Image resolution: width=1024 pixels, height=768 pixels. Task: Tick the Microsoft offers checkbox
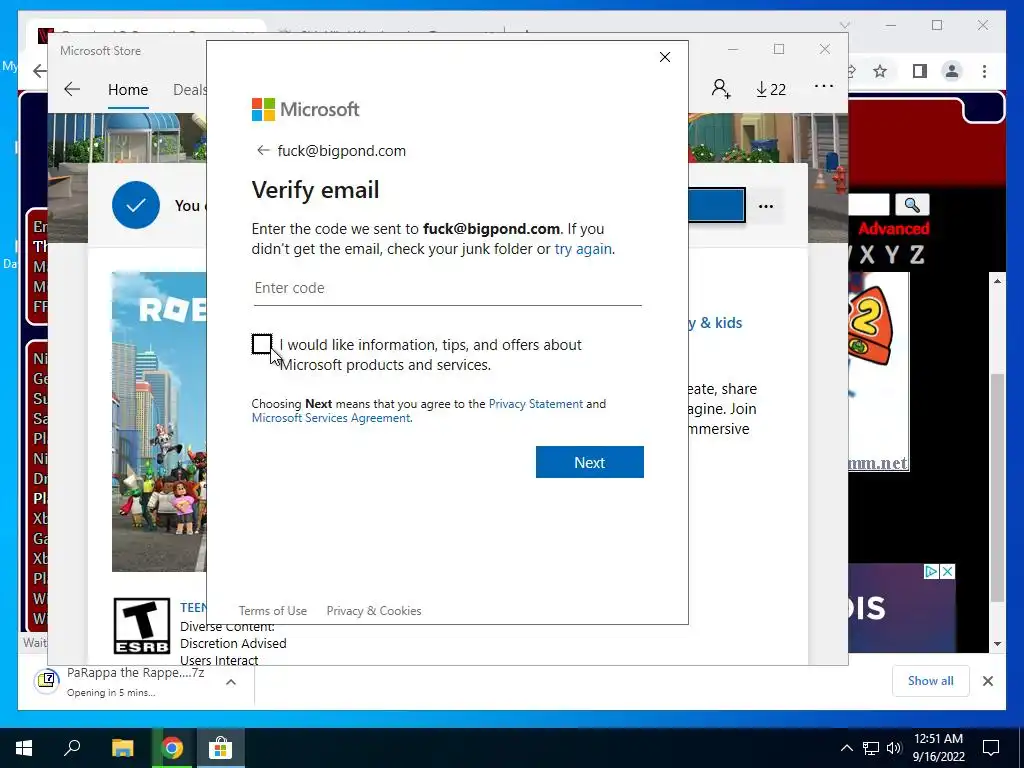pyautogui.click(x=262, y=344)
